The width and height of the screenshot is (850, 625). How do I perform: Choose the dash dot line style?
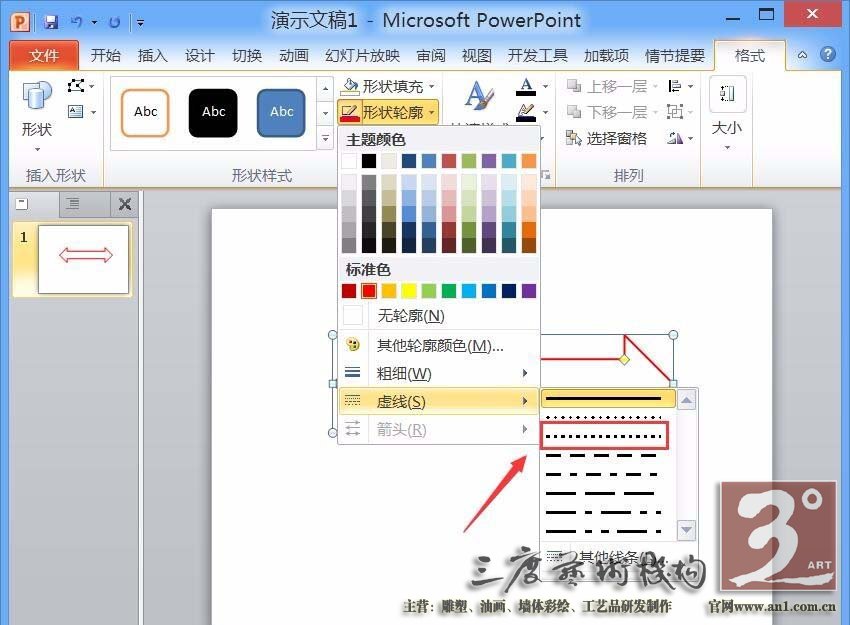click(x=604, y=475)
